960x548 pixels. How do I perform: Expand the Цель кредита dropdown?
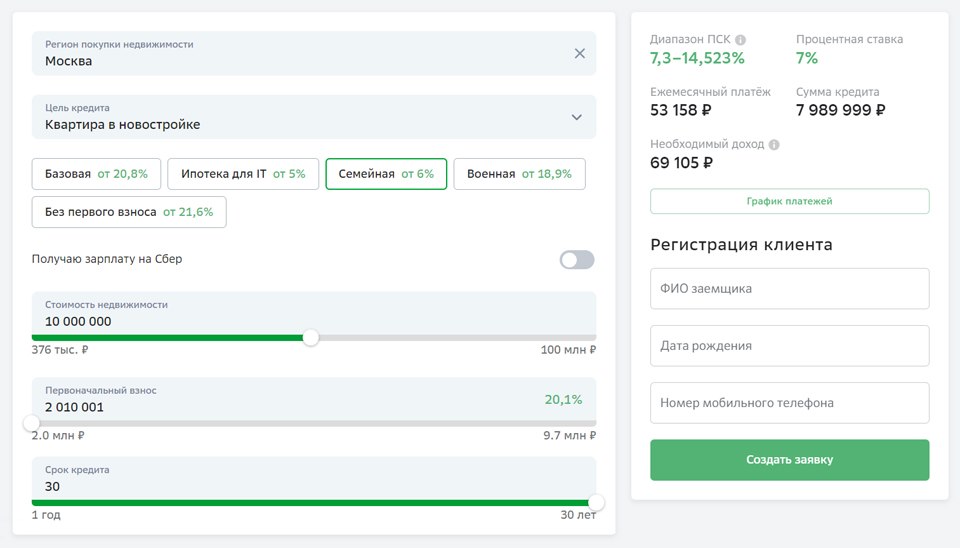click(576, 117)
